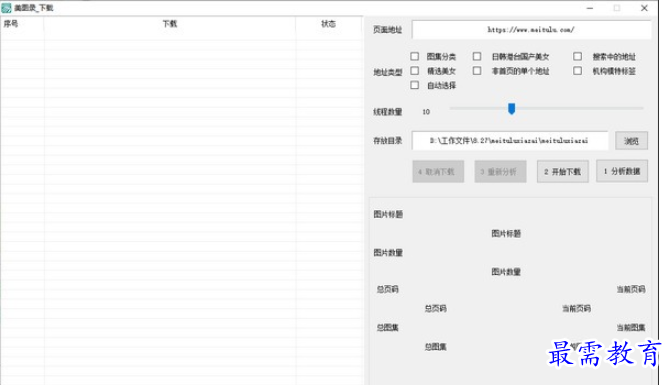The width and height of the screenshot is (670, 385).
Task: Click the 存放目录 label
Action: 388,141
